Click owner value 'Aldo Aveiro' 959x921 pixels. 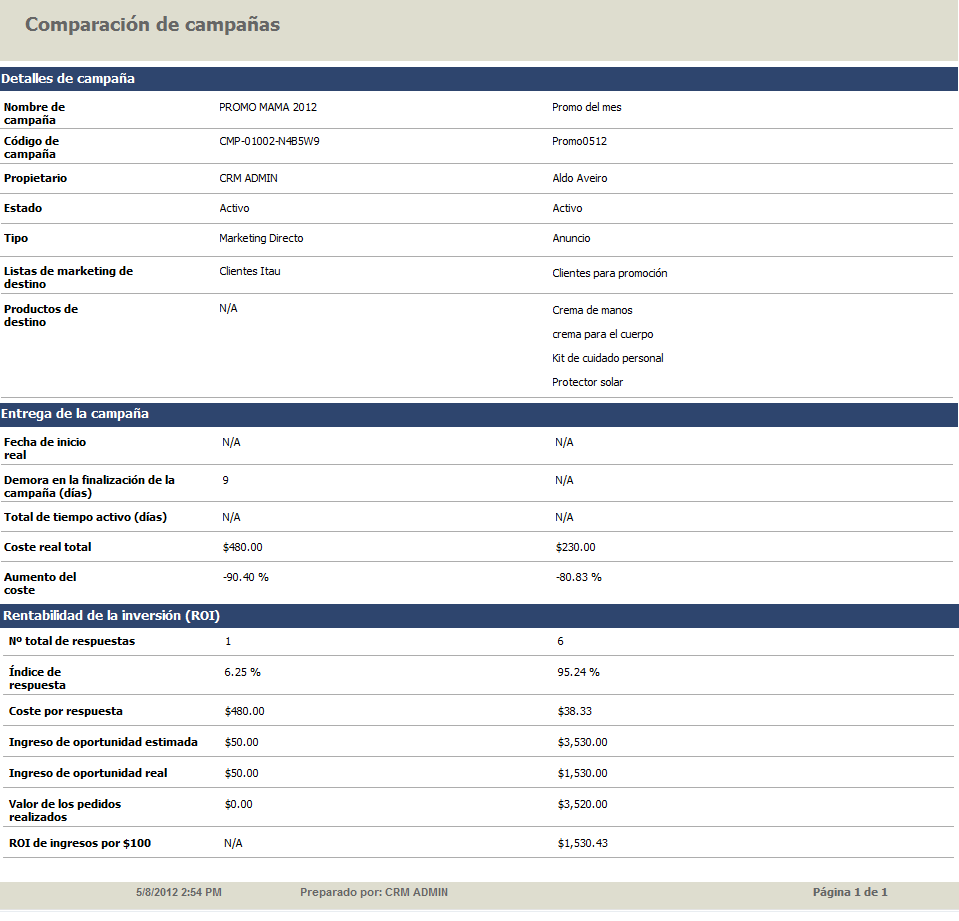pos(580,178)
